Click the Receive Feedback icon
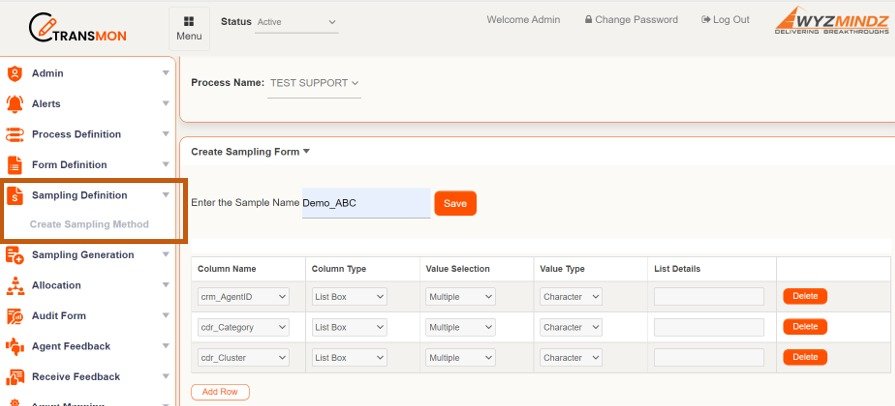The height and width of the screenshot is (406, 895). 14,377
